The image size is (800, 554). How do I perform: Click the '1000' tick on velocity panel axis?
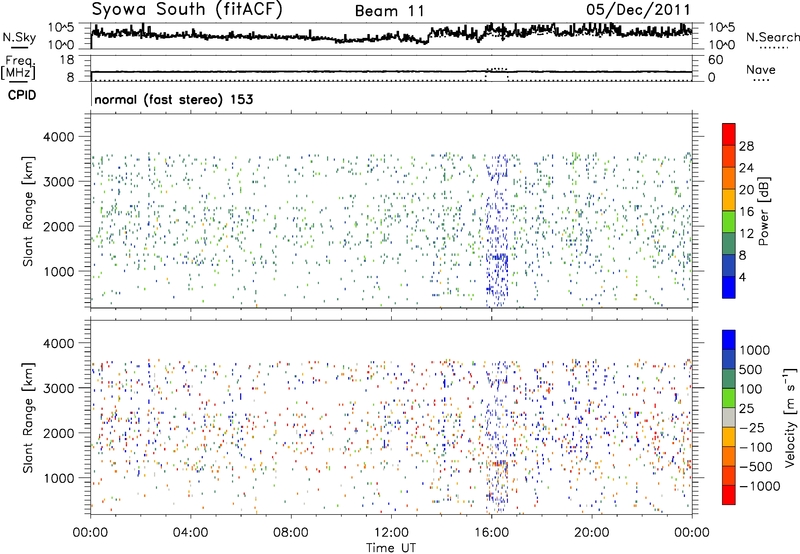(x=58, y=478)
